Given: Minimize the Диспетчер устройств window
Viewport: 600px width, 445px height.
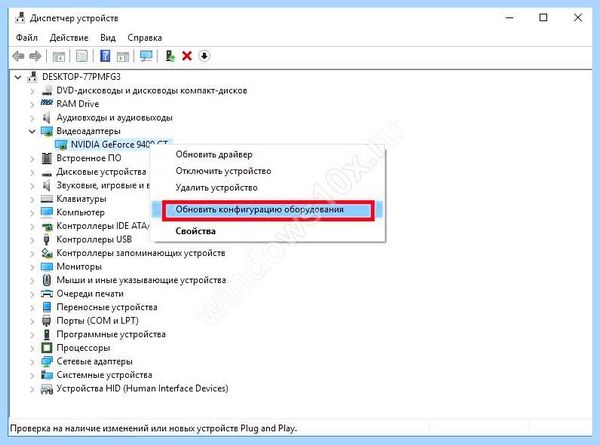Looking at the screenshot, I should click(x=509, y=18).
